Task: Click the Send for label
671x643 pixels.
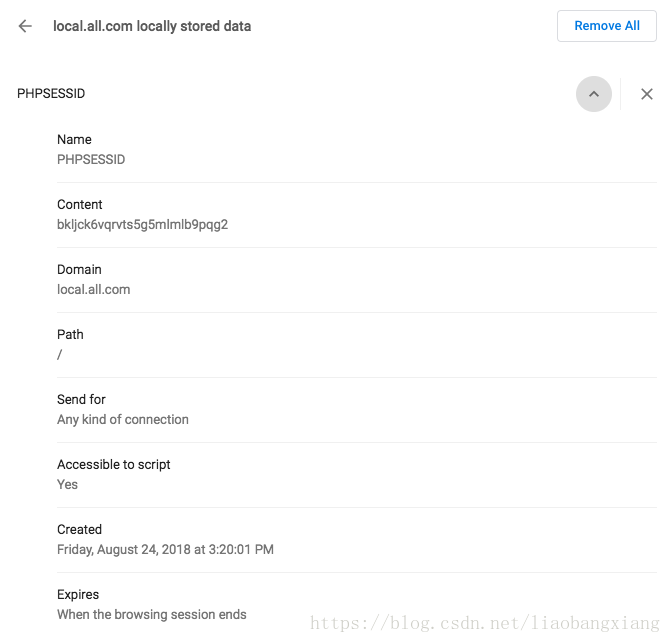Action: point(81,399)
